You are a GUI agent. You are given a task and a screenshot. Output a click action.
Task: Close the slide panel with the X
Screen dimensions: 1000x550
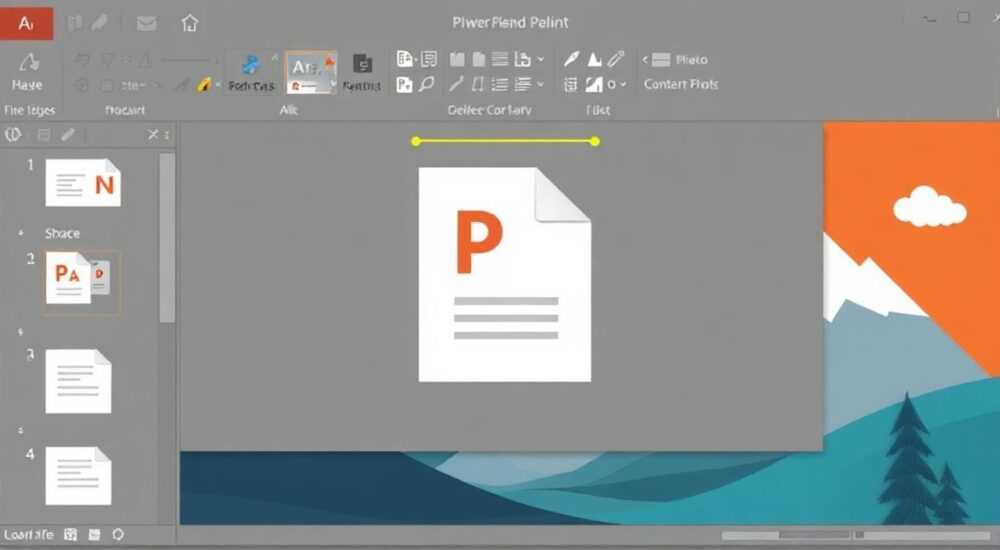[x=152, y=135]
